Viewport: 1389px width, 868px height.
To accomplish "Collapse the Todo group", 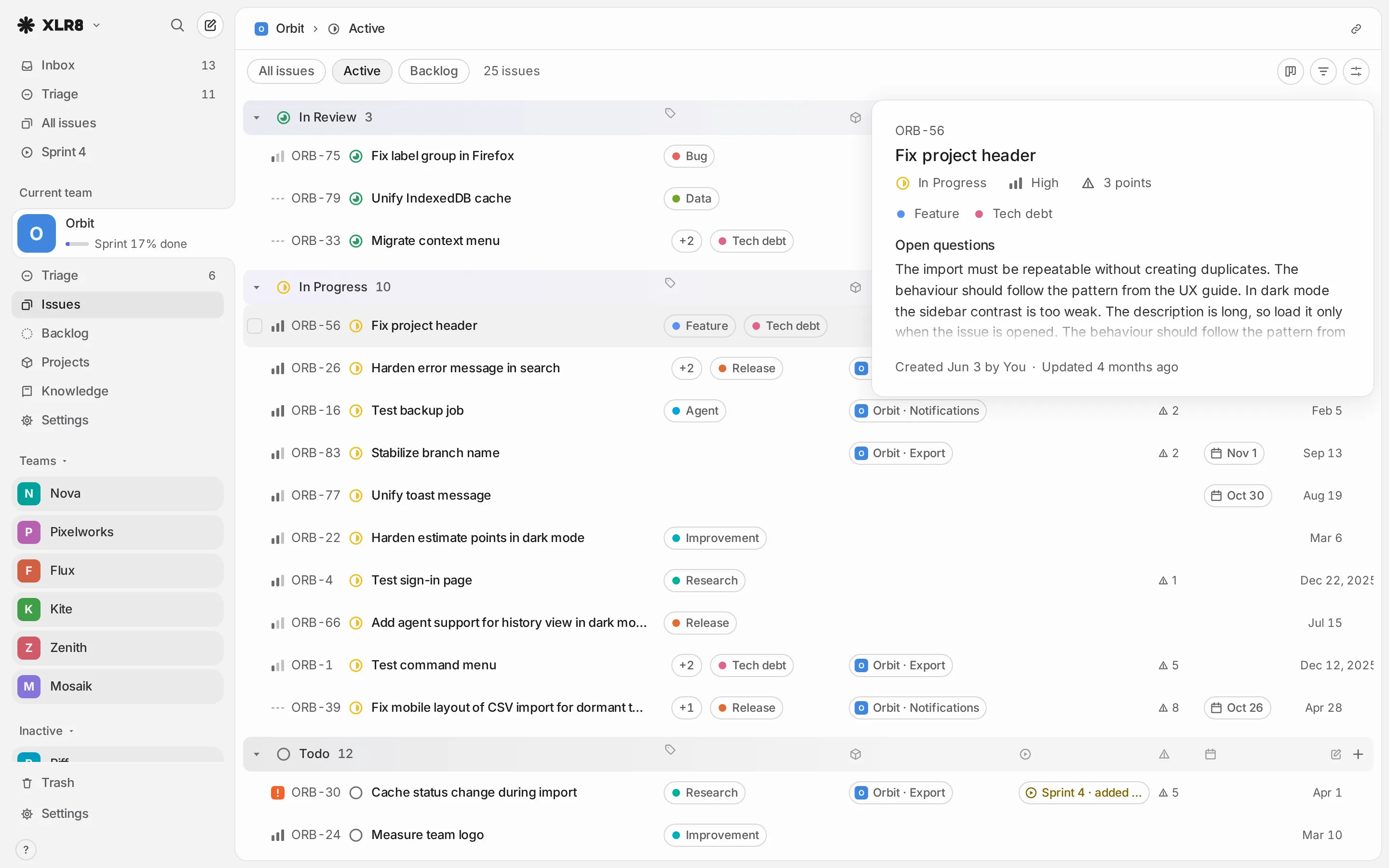I will click(x=257, y=754).
